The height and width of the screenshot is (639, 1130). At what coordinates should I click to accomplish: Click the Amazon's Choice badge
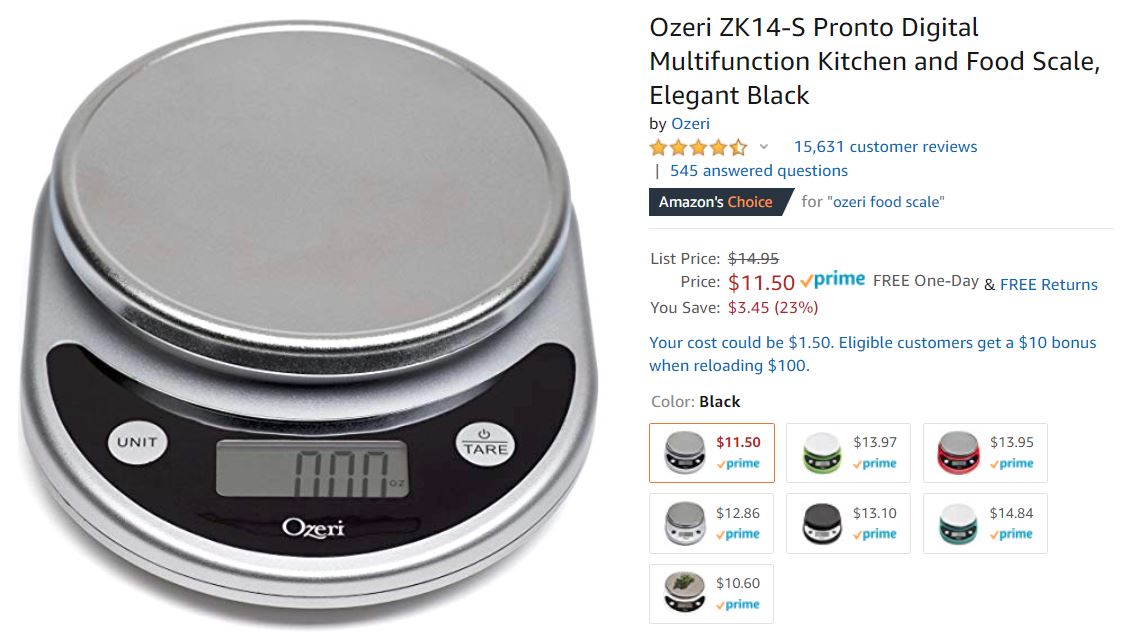(x=719, y=202)
